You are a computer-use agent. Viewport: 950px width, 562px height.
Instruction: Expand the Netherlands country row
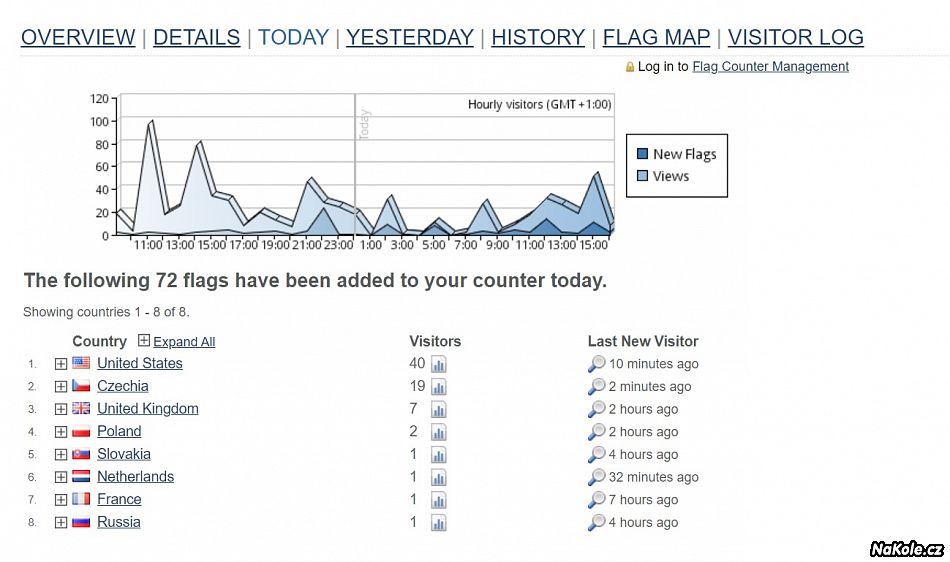pyautogui.click(x=61, y=477)
